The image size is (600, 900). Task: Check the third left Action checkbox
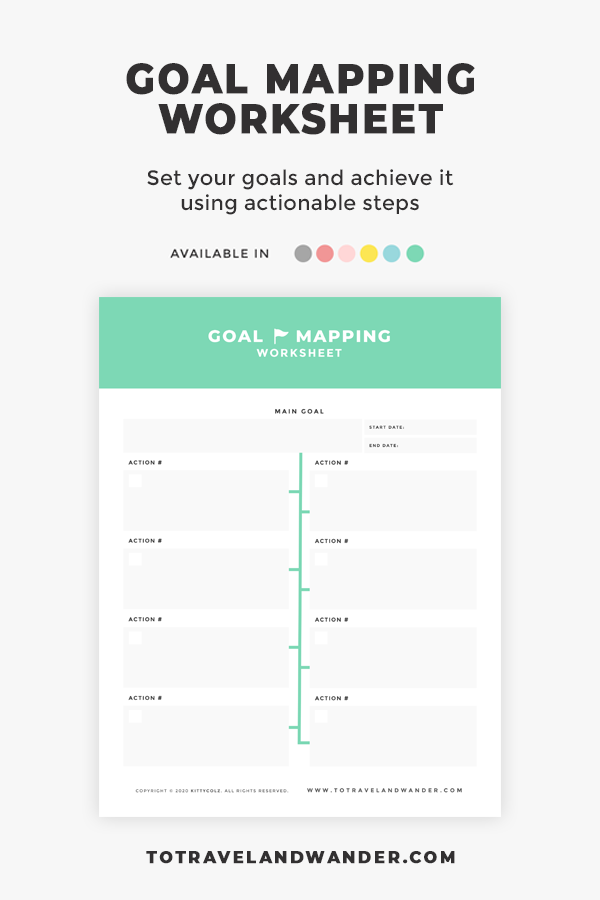click(135, 638)
